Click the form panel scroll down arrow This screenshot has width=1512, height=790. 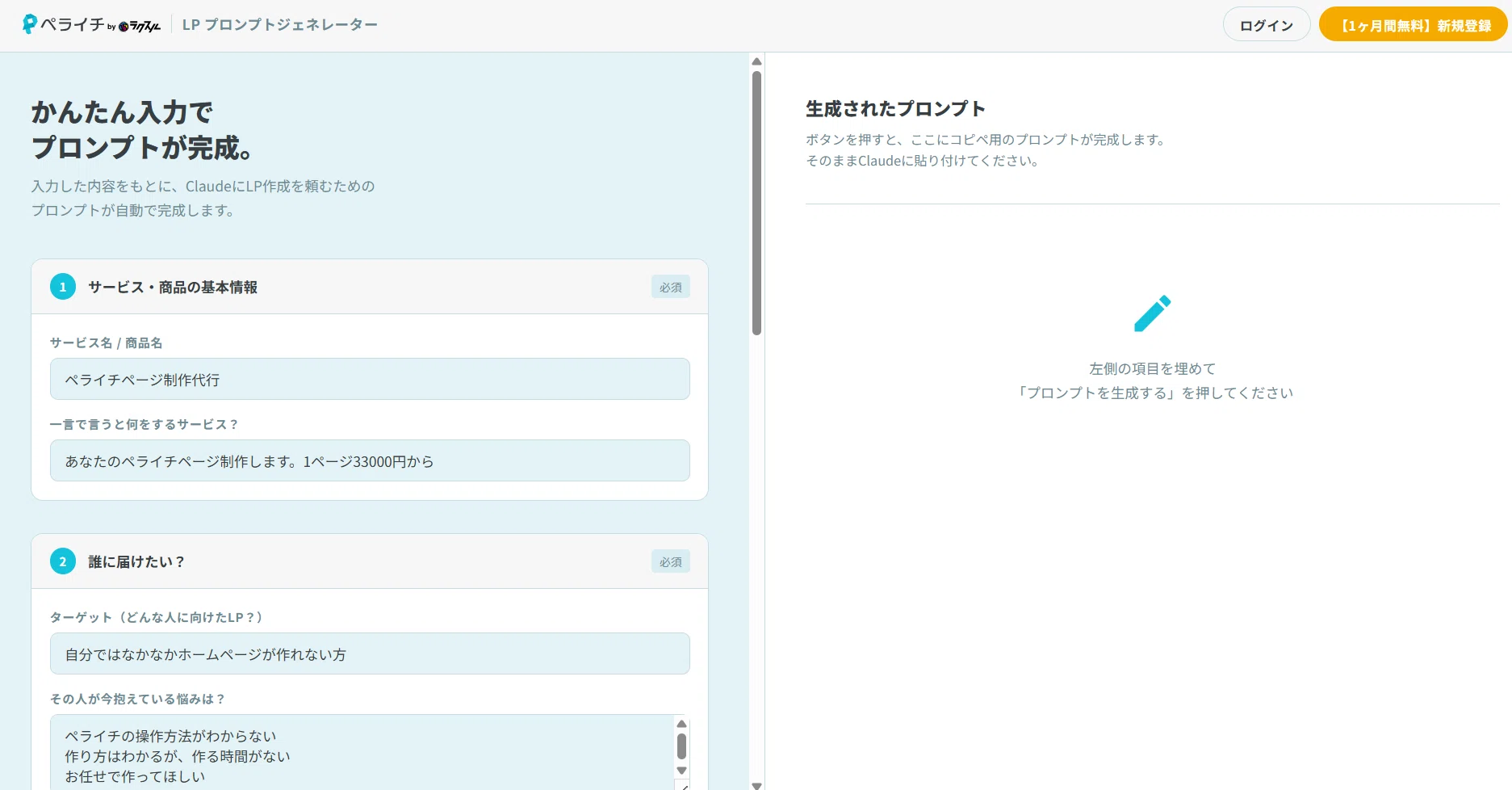(756, 784)
